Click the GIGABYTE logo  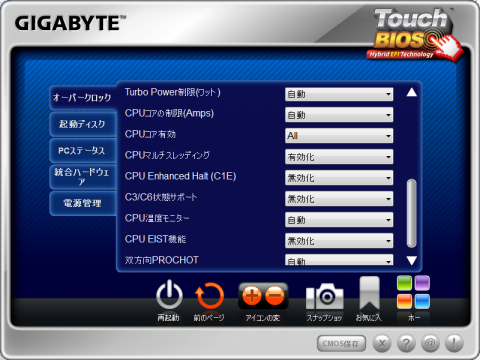pos(70,23)
